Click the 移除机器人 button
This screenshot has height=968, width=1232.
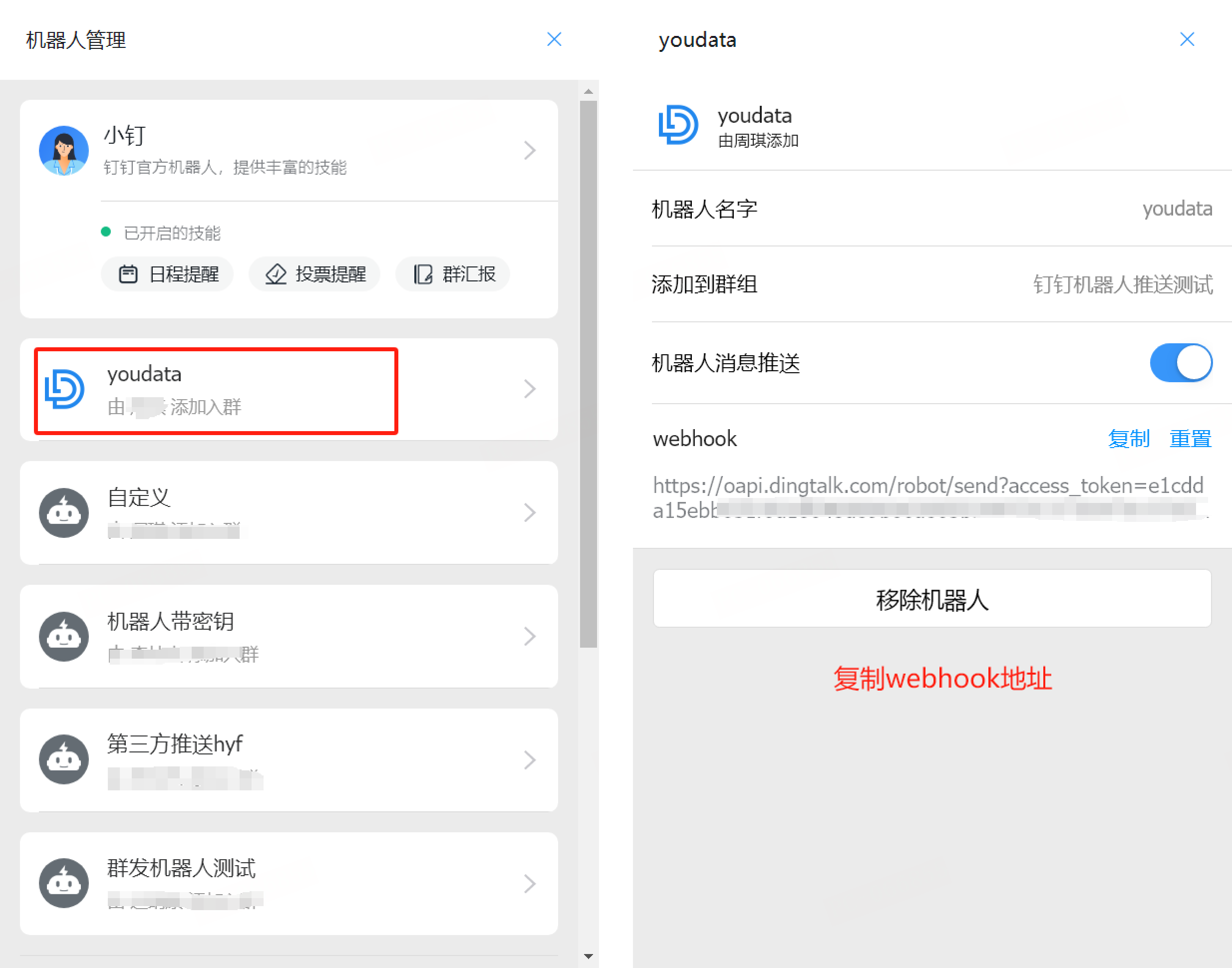coord(932,598)
